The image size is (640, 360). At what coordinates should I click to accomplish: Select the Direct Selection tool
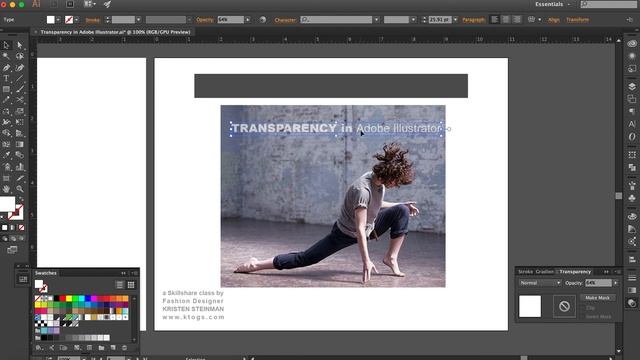coord(19,45)
